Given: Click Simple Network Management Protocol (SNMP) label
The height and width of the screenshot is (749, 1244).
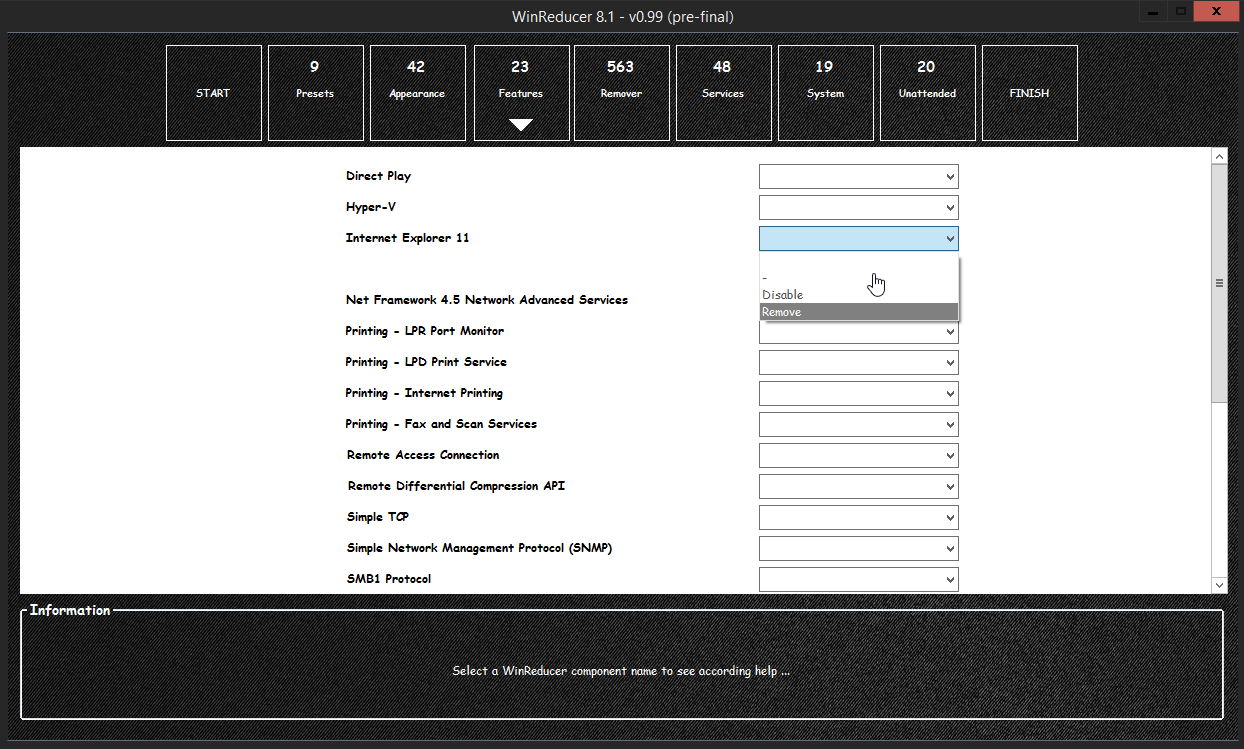Looking at the screenshot, I should [479, 548].
